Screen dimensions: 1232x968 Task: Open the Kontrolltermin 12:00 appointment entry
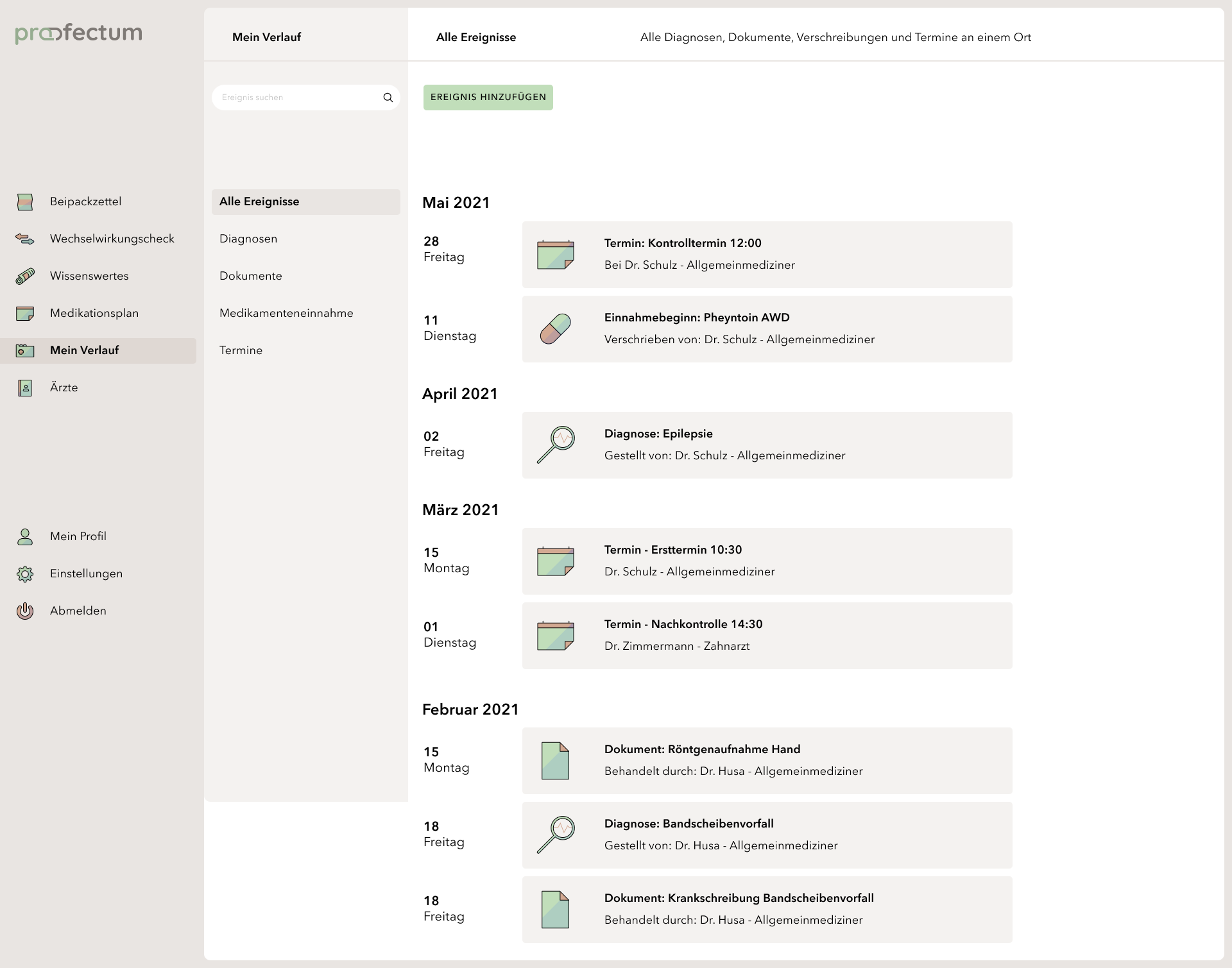[x=767, y=255]
